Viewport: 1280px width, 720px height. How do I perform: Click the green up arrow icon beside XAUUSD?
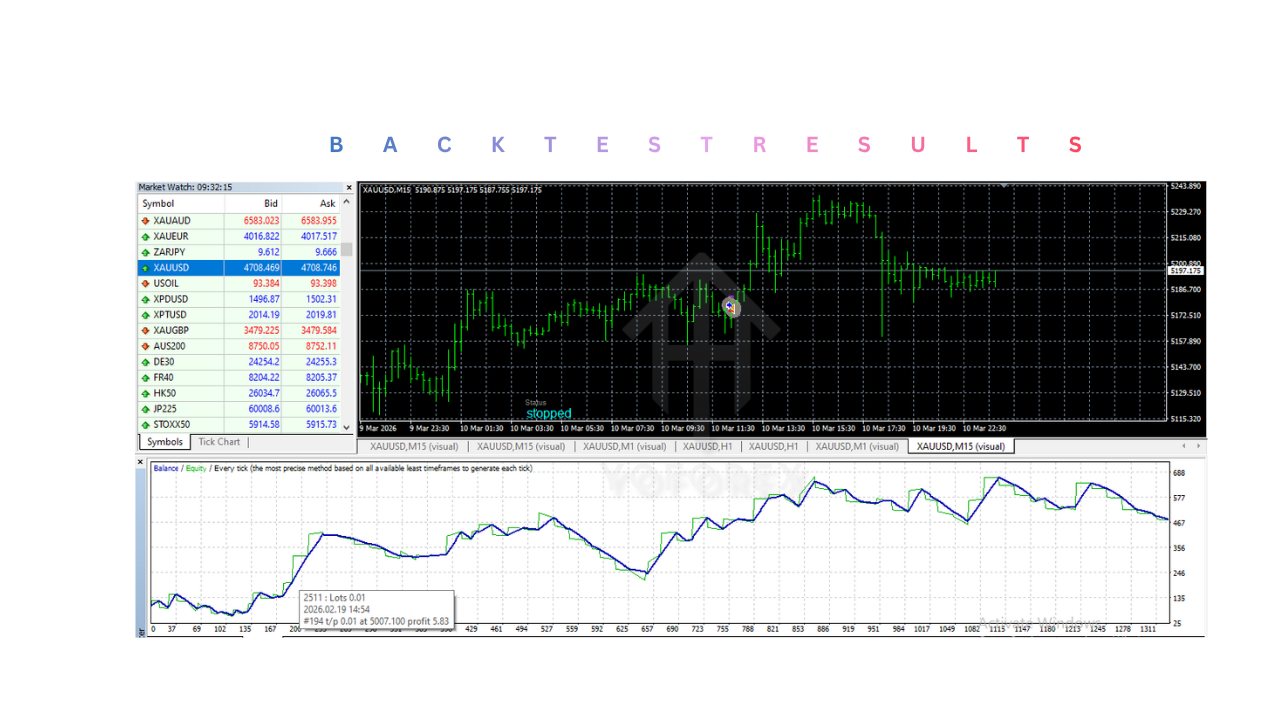145,267
